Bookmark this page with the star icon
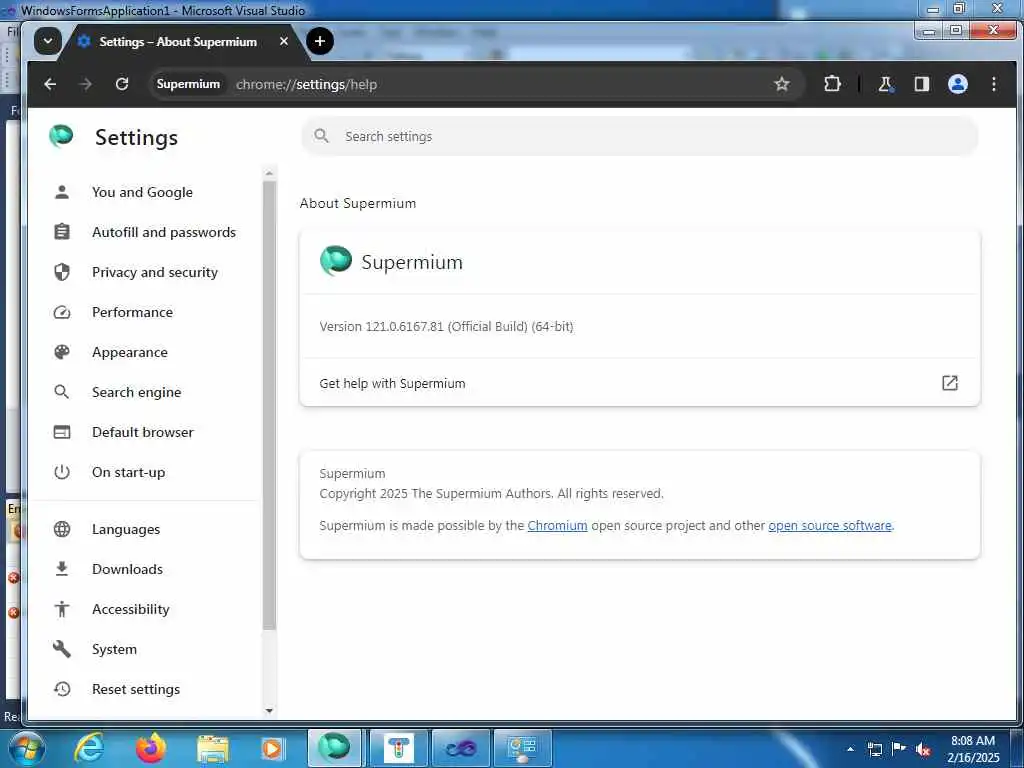The image size is (1024, 768). click(x=782, y=84)
